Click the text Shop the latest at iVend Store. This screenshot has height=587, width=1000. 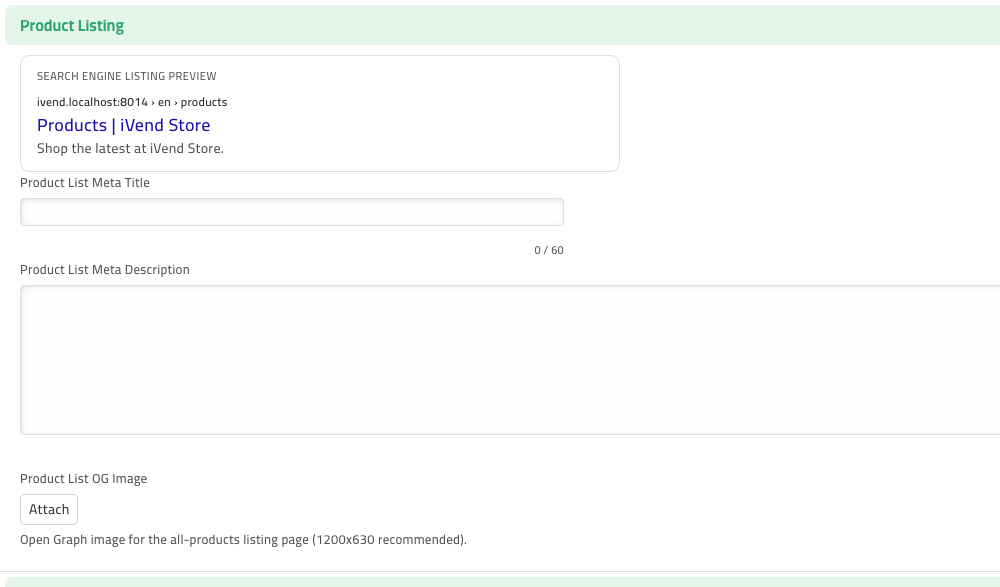click(130, 149)
